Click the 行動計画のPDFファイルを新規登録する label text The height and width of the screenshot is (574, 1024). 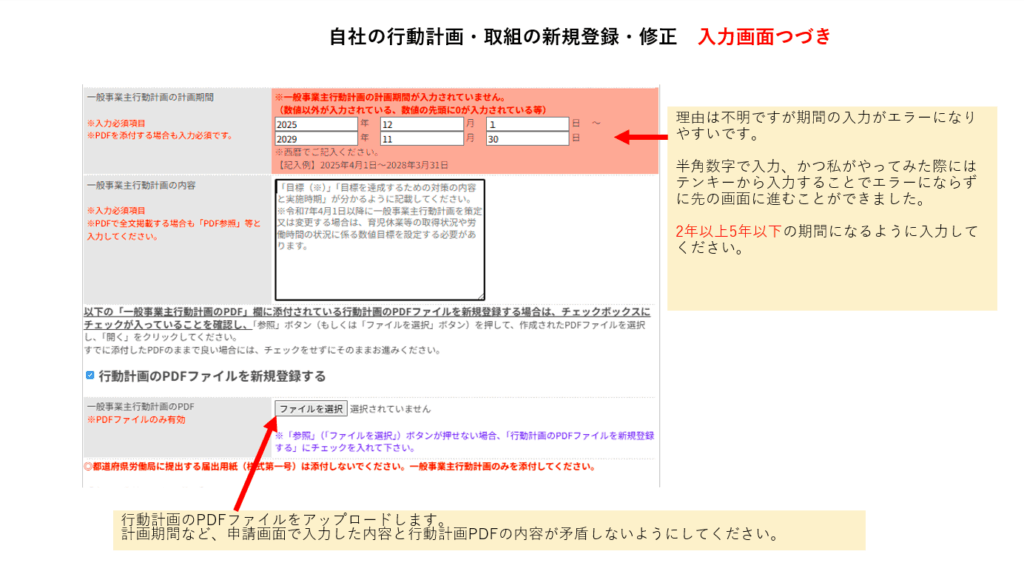click(212, 377)
